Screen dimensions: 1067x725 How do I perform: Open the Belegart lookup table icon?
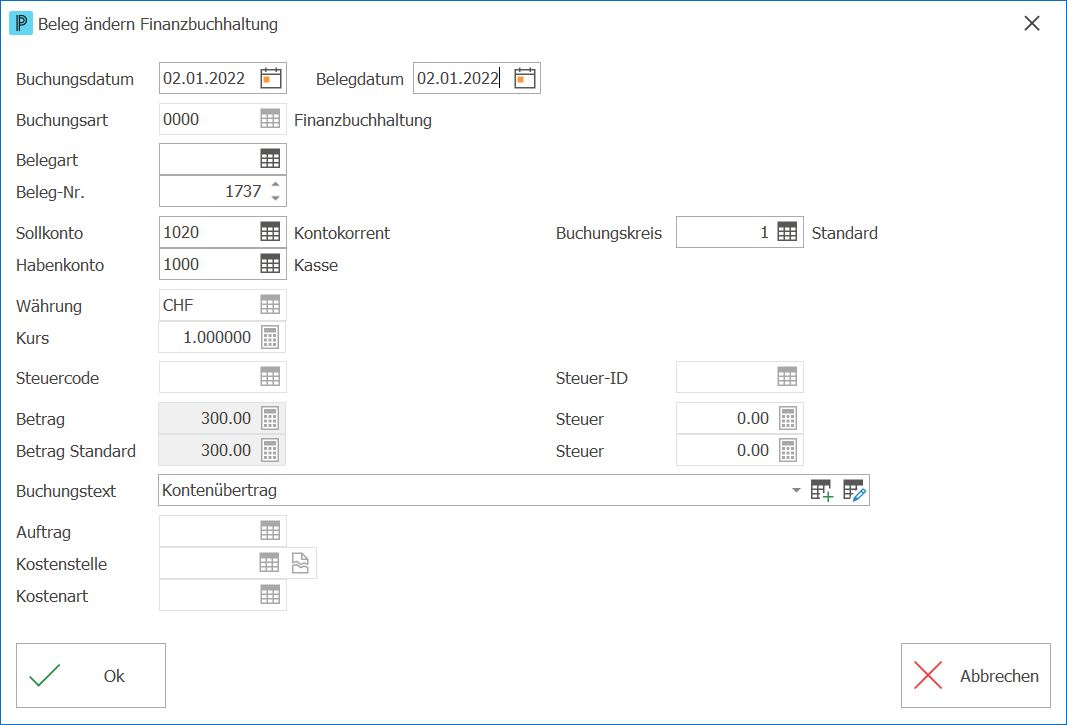point(270,159)
